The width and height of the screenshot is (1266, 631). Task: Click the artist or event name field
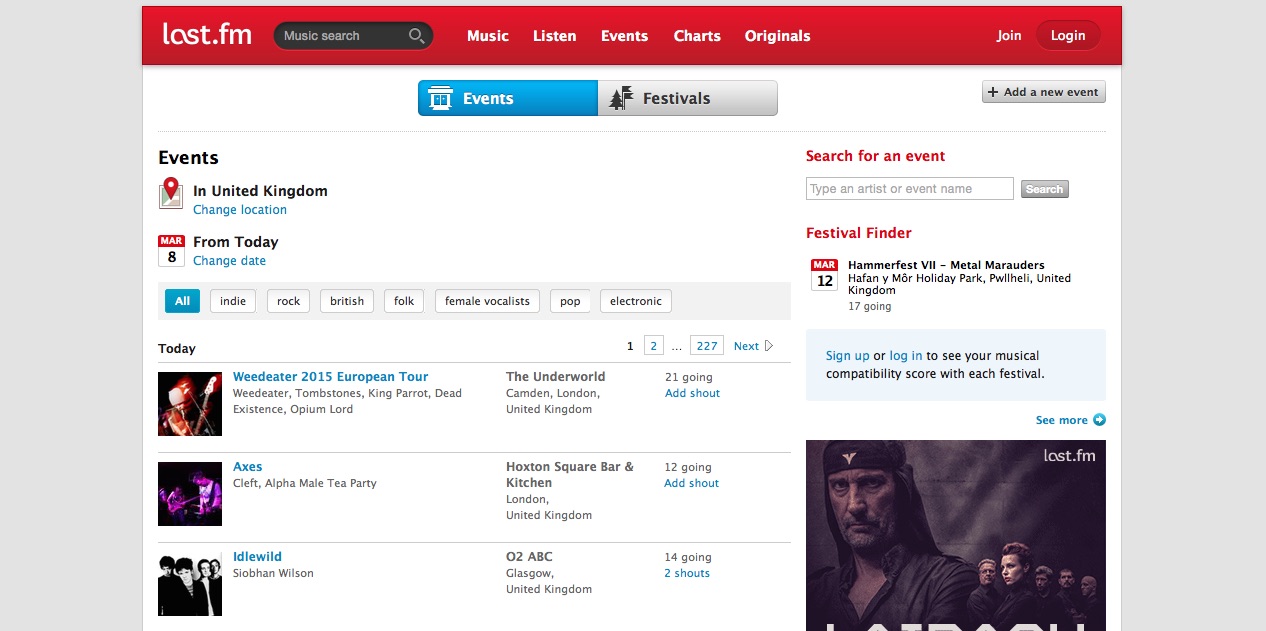pyautogui.click(x=910, y=189)
